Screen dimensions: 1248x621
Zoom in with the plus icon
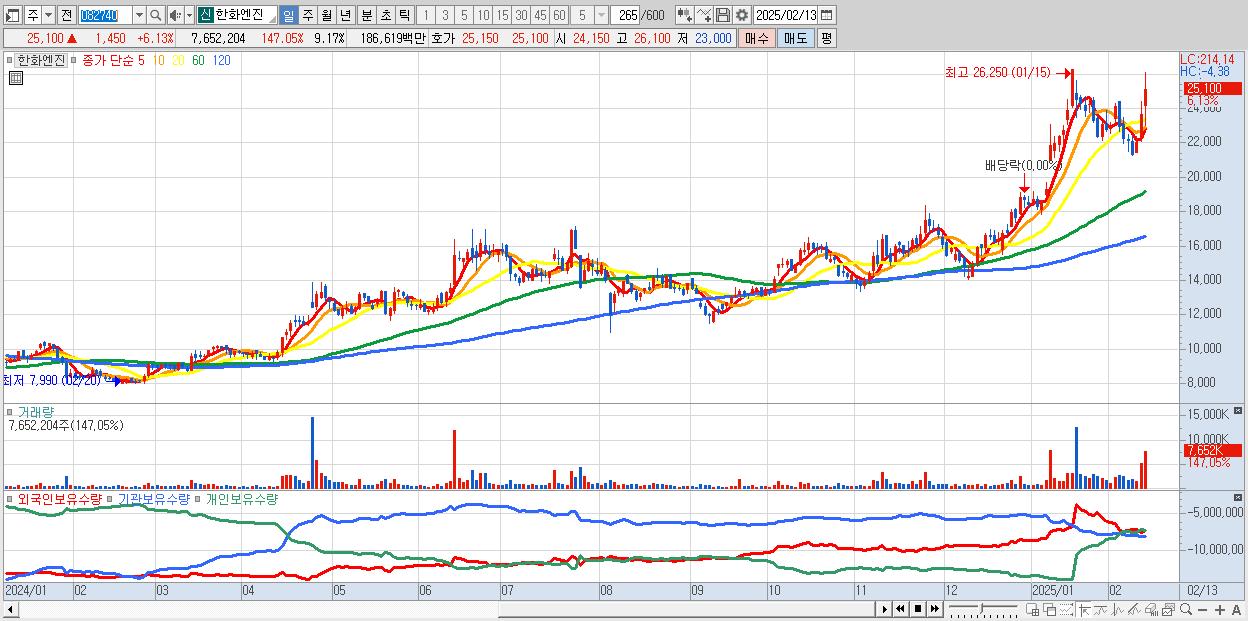tap(1220, 610)
